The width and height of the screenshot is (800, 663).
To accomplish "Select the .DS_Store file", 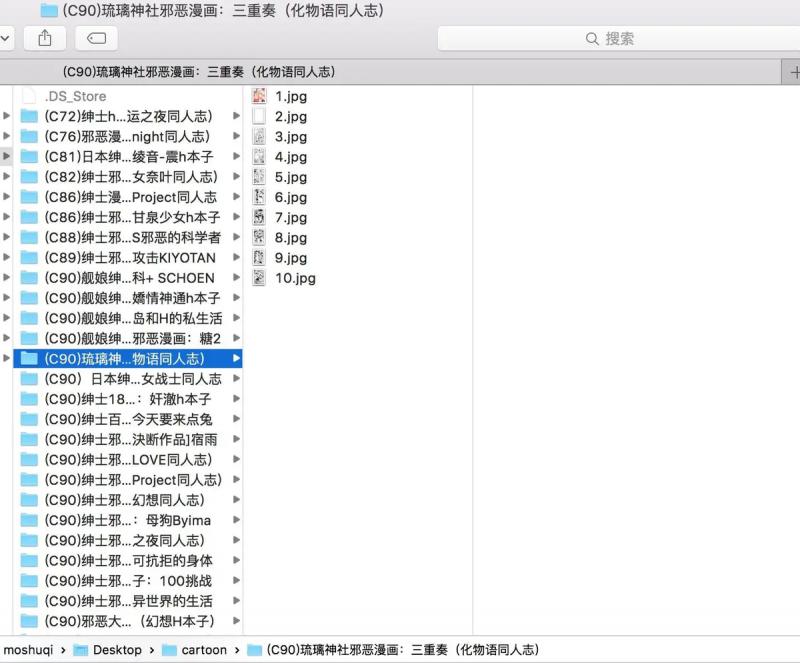I will point(75,96).
